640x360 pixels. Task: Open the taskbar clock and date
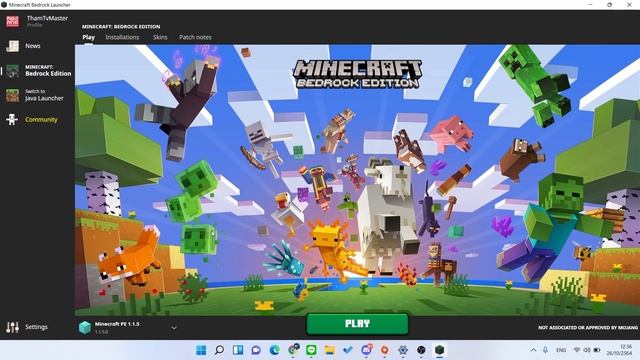620,350
